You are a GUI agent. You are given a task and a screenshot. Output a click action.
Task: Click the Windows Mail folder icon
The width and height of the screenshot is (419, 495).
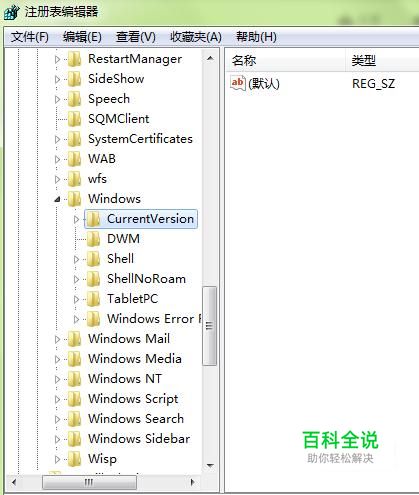click(x=74, y=339)
